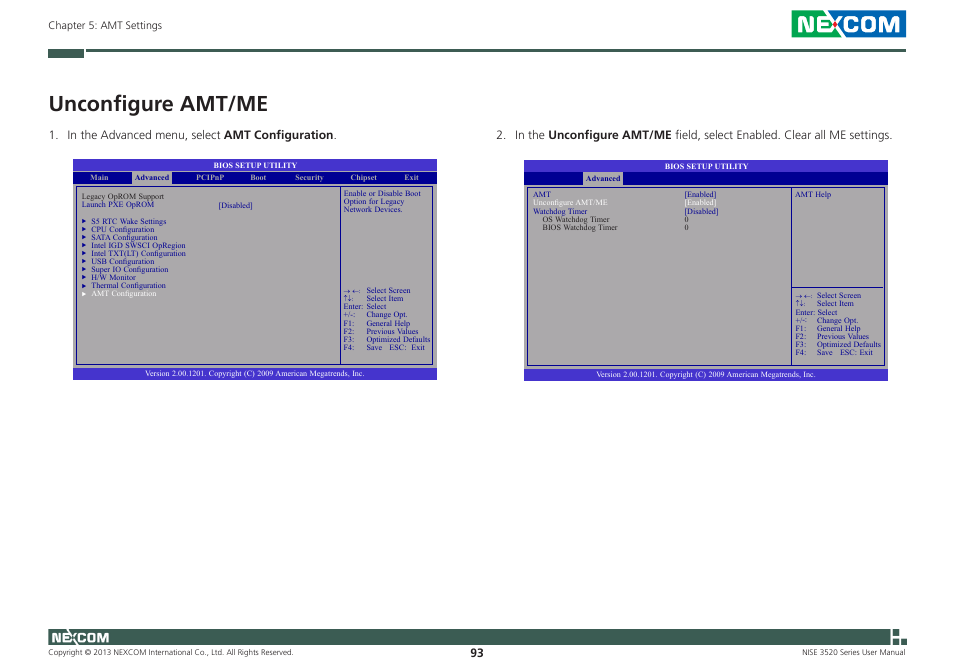Click bold 'Unconfigure AMT/ME' in step 2 instruction

point(610,135)
